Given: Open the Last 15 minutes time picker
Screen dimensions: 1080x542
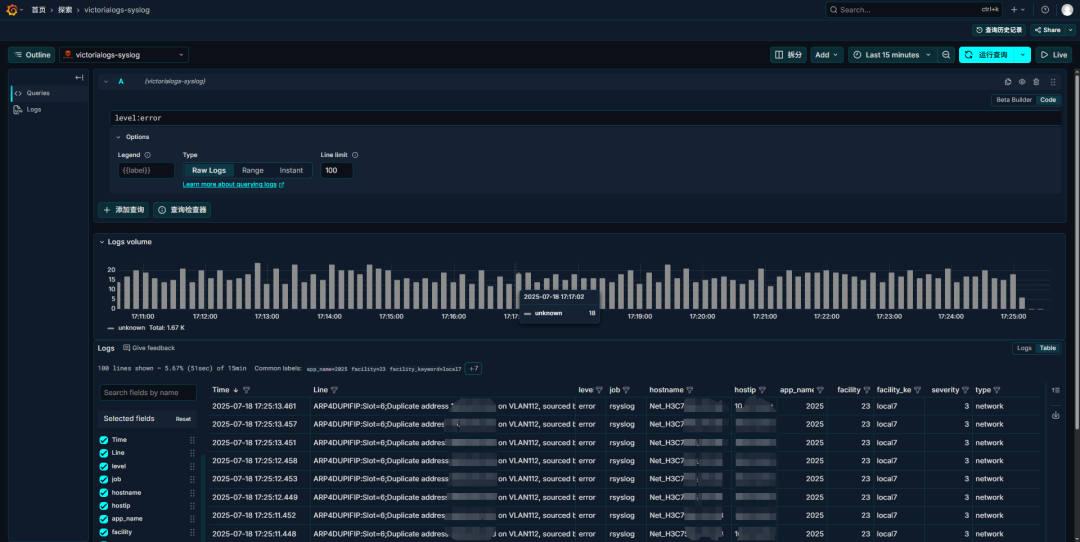Looking at the screenshot, I should (x=892, y=55).
